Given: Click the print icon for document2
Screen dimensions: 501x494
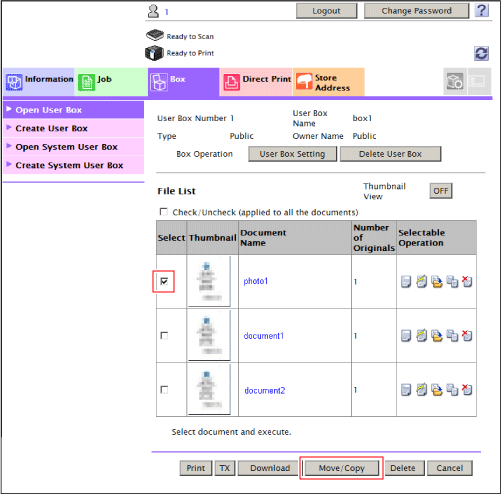Looking at the screenshot, I should [x=406, y=390].
